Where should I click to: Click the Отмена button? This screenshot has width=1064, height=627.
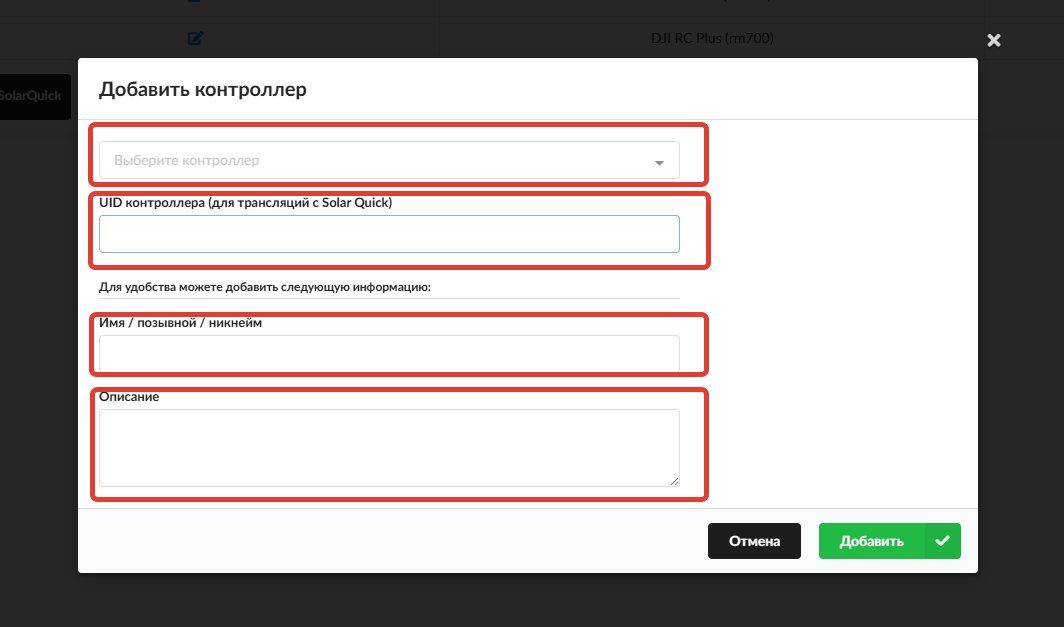point(754,541)
